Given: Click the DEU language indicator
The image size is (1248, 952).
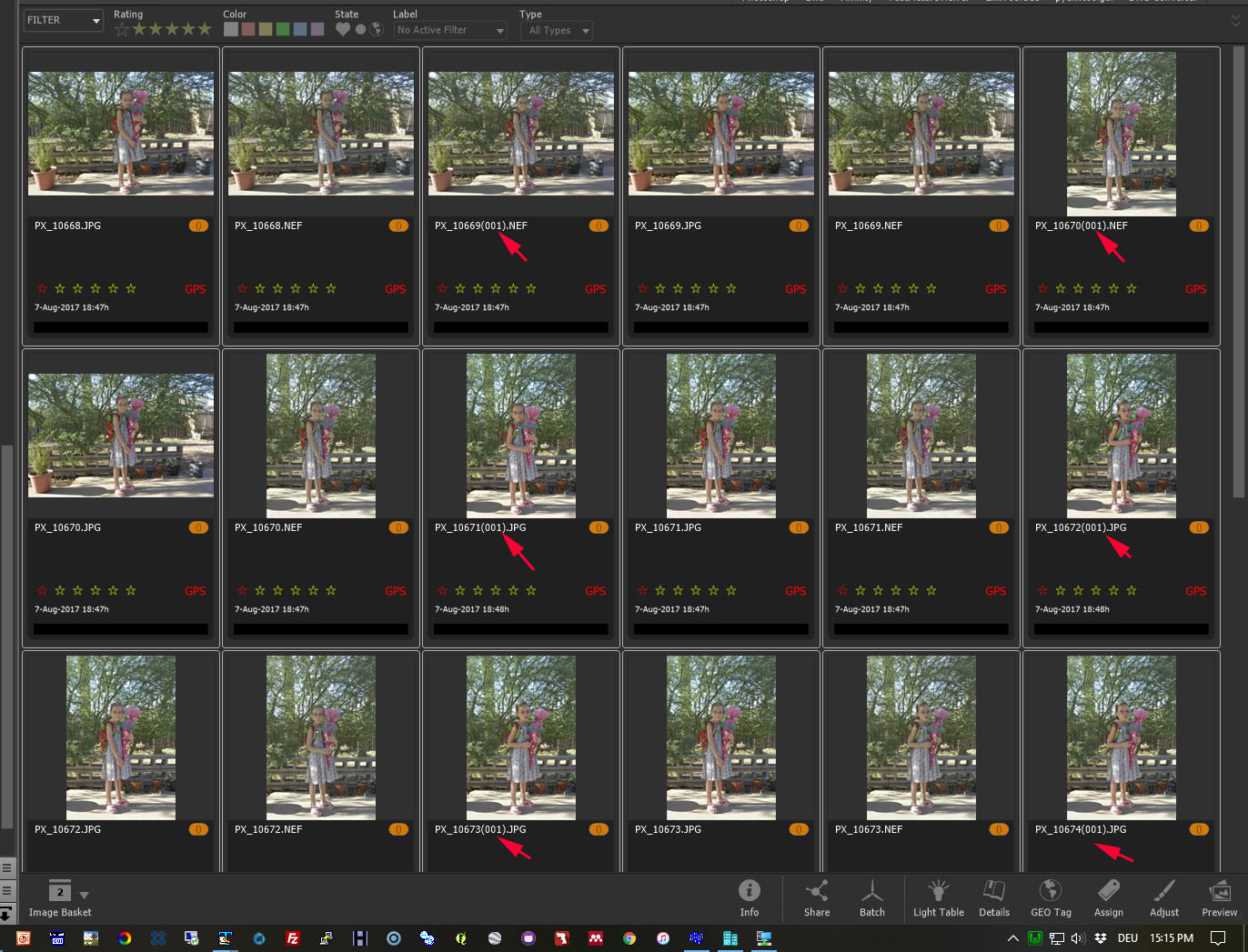Looking at the screenshot, I should (x=1127, y=938).
